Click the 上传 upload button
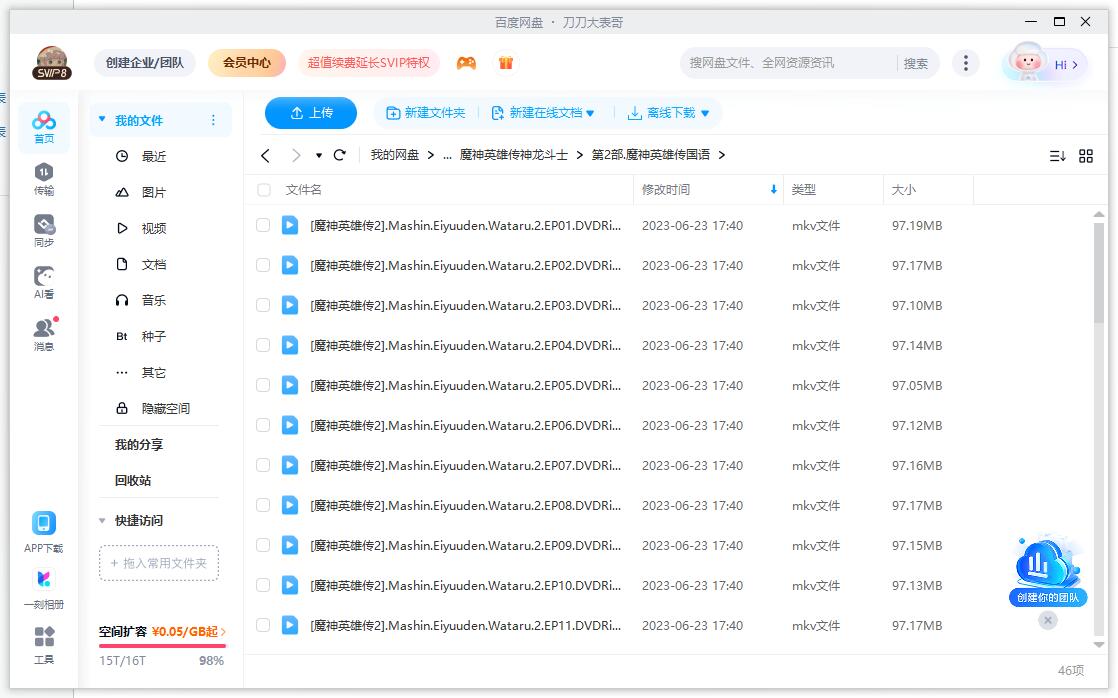 pyautogui.click(x=311, y=113)
